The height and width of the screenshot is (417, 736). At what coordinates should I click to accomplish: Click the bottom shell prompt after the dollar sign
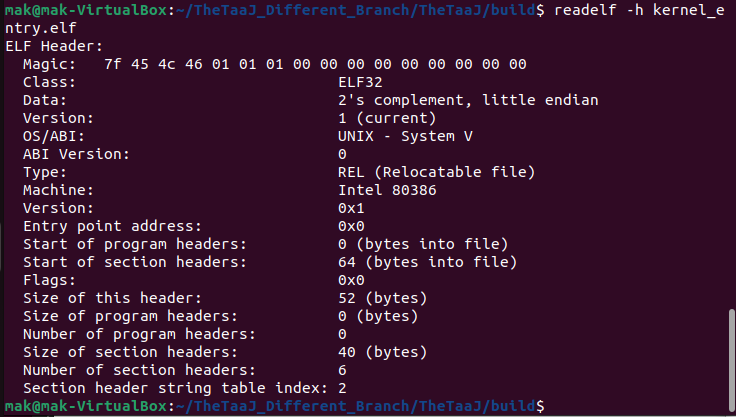554,406
